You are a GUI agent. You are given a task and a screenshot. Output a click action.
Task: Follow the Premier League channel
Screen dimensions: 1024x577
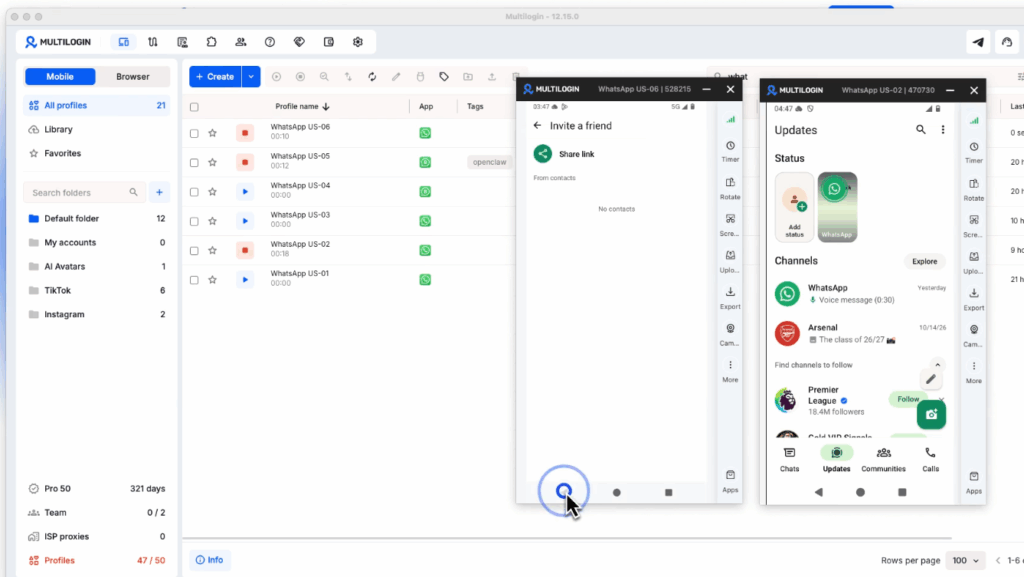(908, 399)
